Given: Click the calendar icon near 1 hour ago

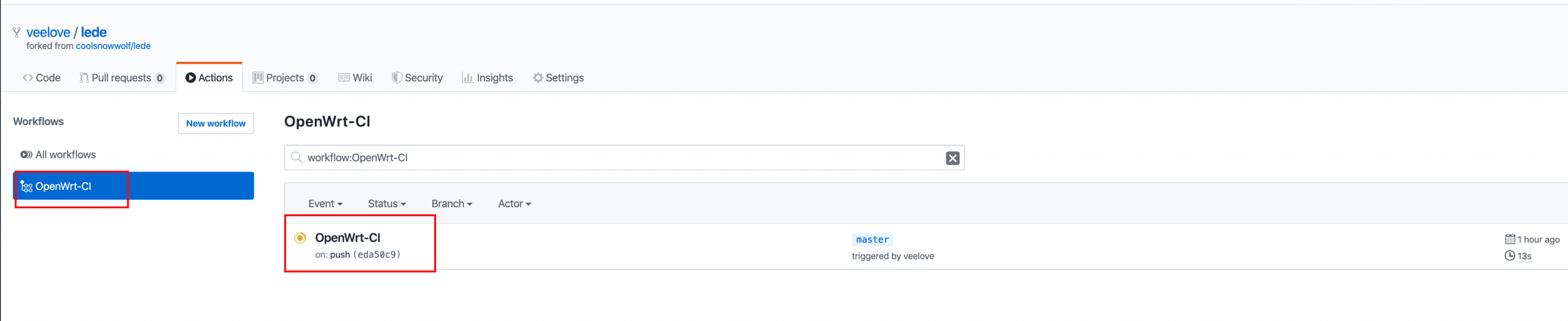Looking at the screenshot, I should pos(1510,239).
